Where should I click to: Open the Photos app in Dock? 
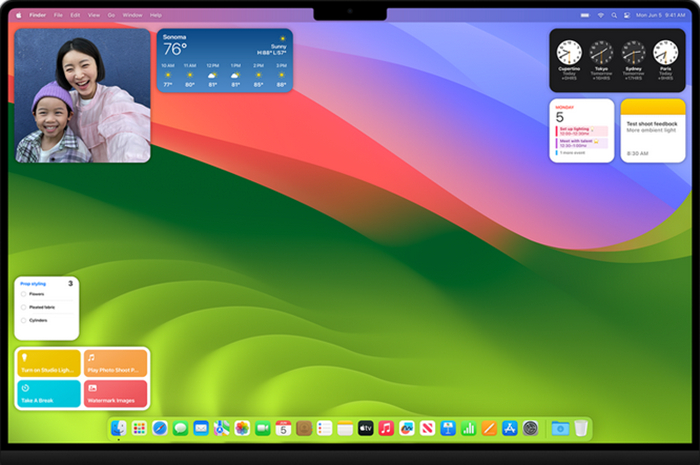click(242, 428)
